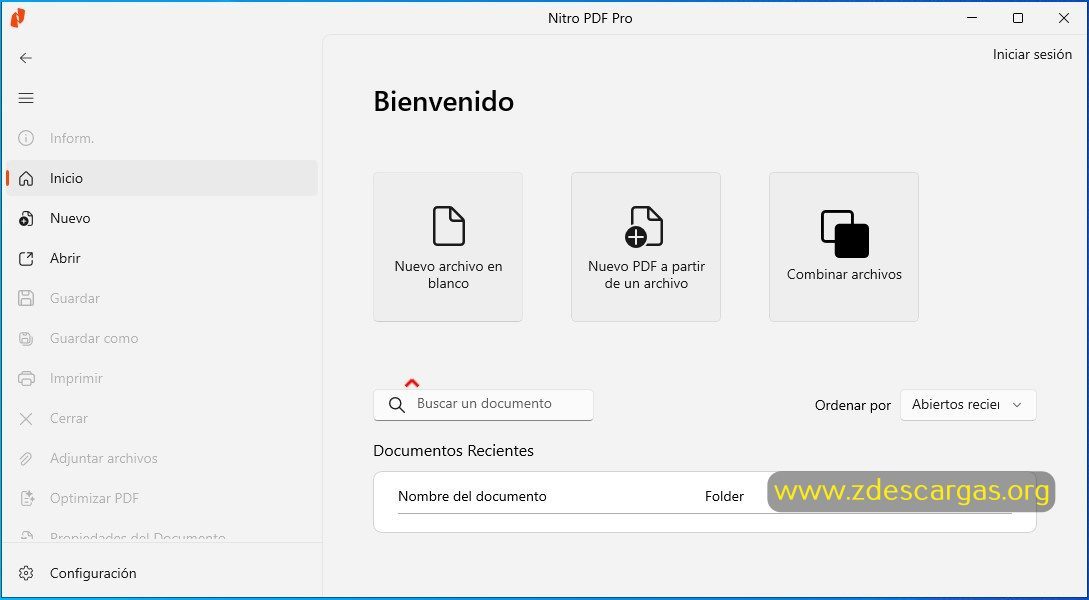Open the Ordenar por dropdown
The height and width of the screenshot is (600, 1089).
[968, 405]
